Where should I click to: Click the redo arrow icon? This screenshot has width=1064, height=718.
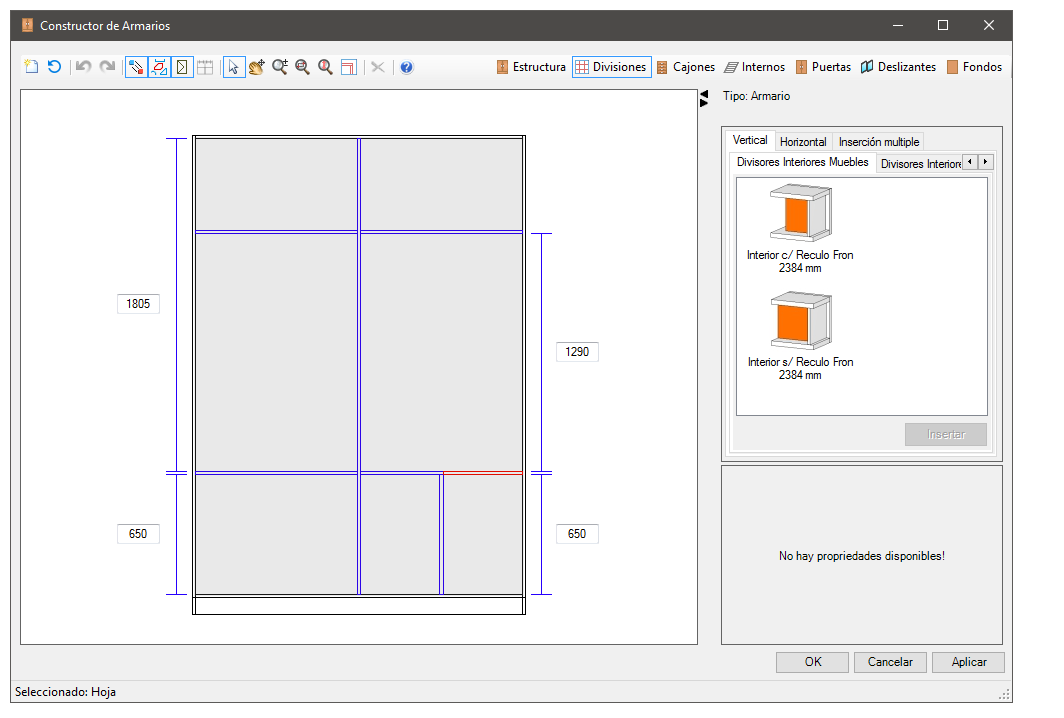[x=107, y=67]
